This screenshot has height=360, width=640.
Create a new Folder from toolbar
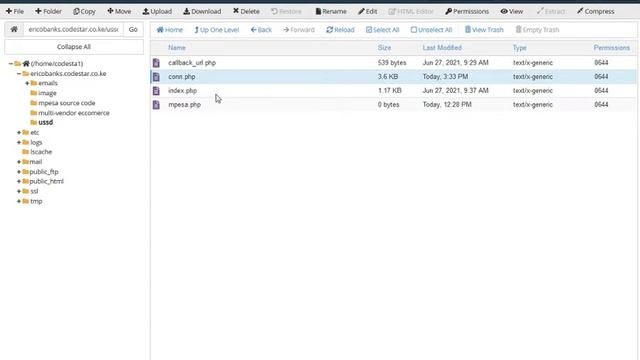tap(48, 11)
